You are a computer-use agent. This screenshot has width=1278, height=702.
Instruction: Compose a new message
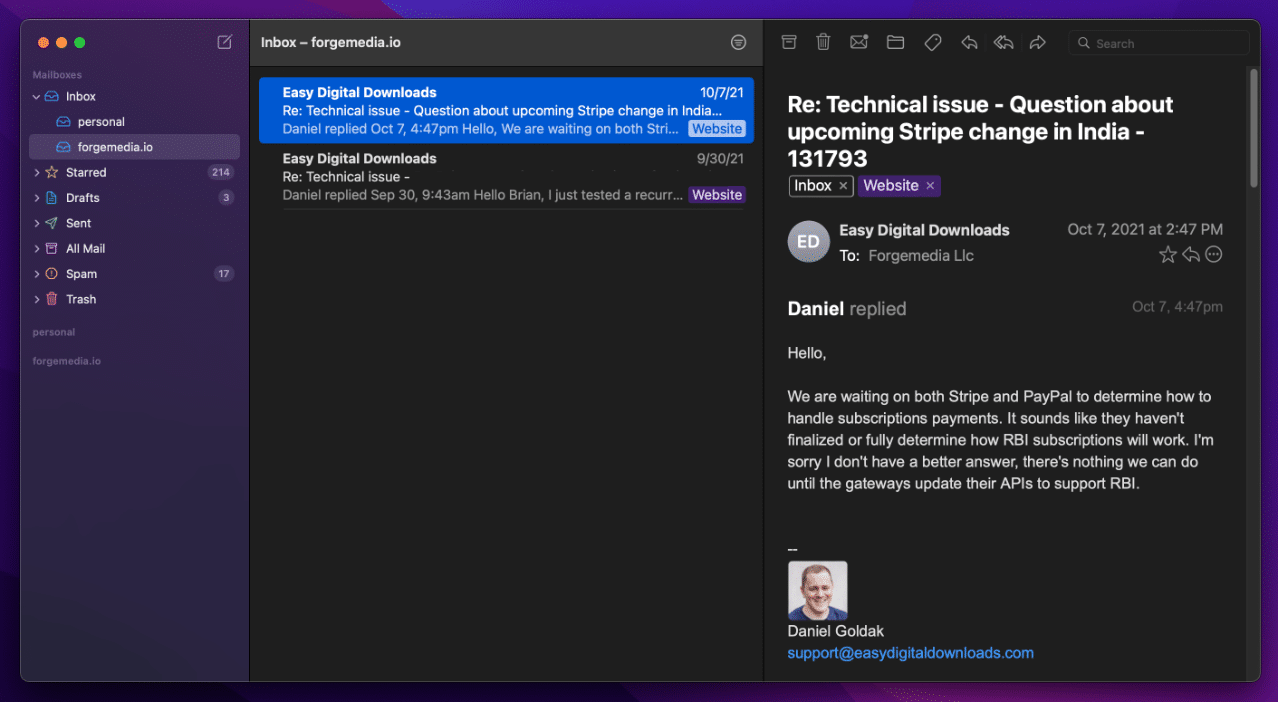[x=222, y=42]
